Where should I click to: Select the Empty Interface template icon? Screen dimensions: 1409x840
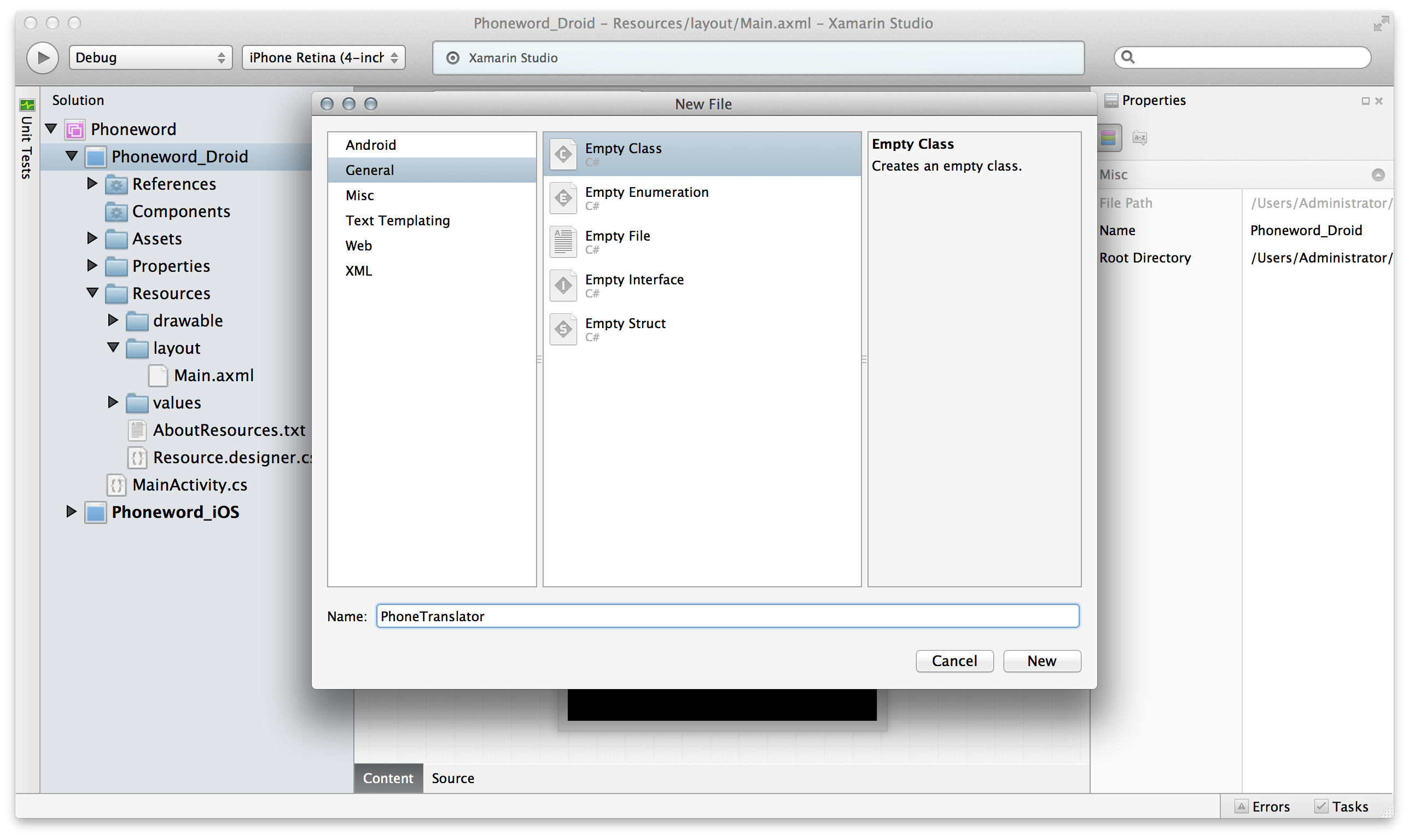click(563, 286)
